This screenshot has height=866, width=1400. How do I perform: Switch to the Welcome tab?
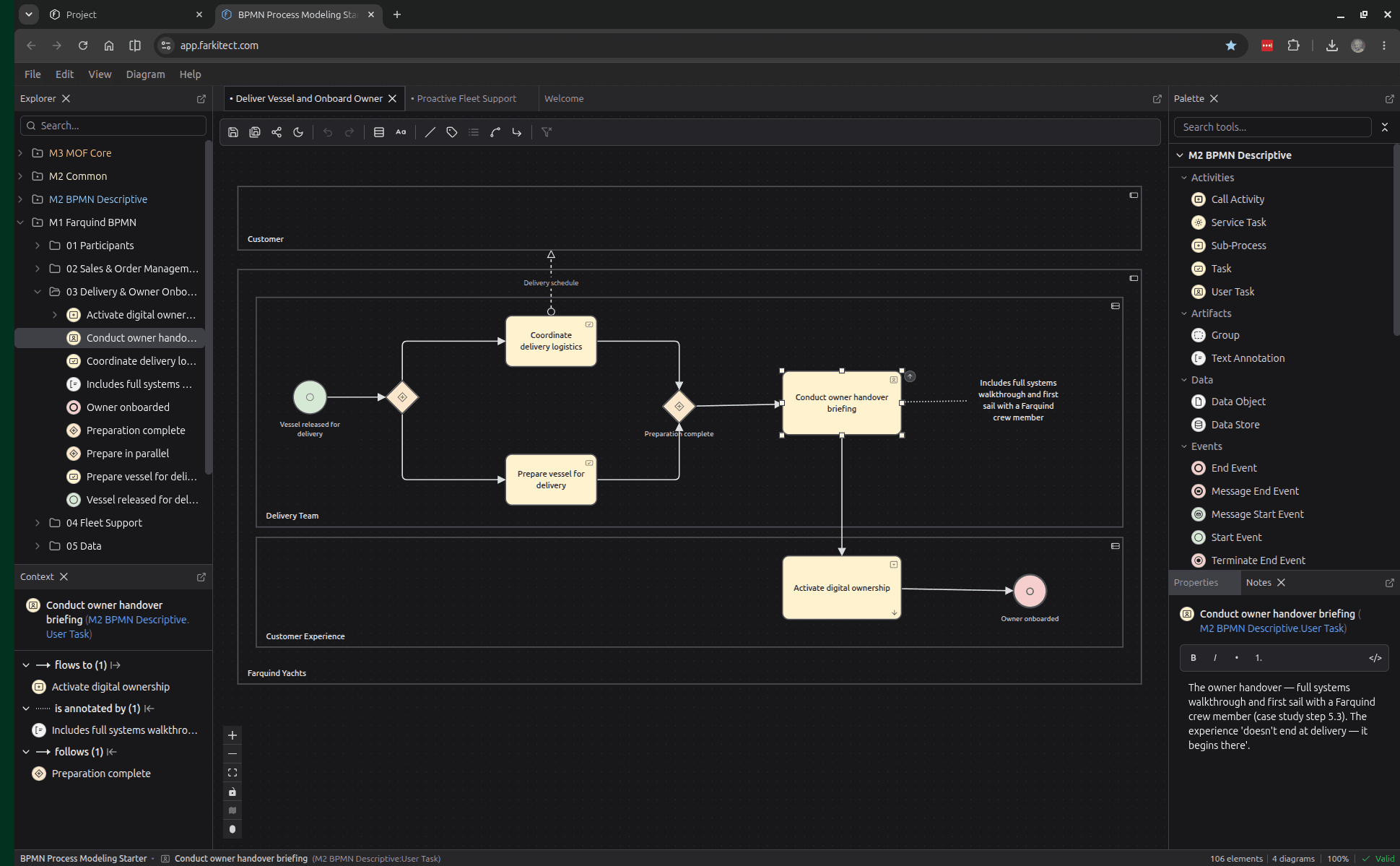564,99
